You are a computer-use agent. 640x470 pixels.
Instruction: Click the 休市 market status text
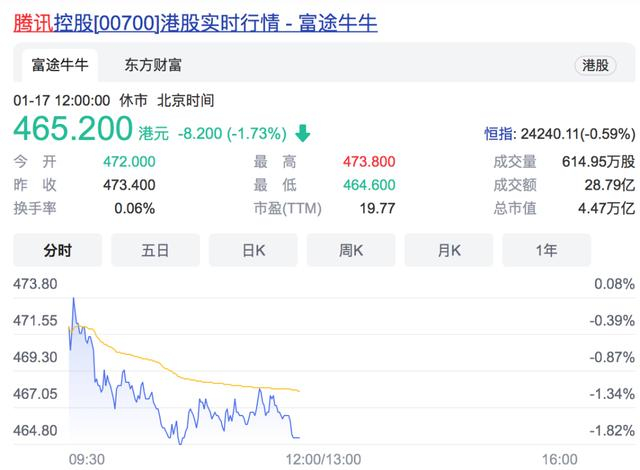(133, 100)
